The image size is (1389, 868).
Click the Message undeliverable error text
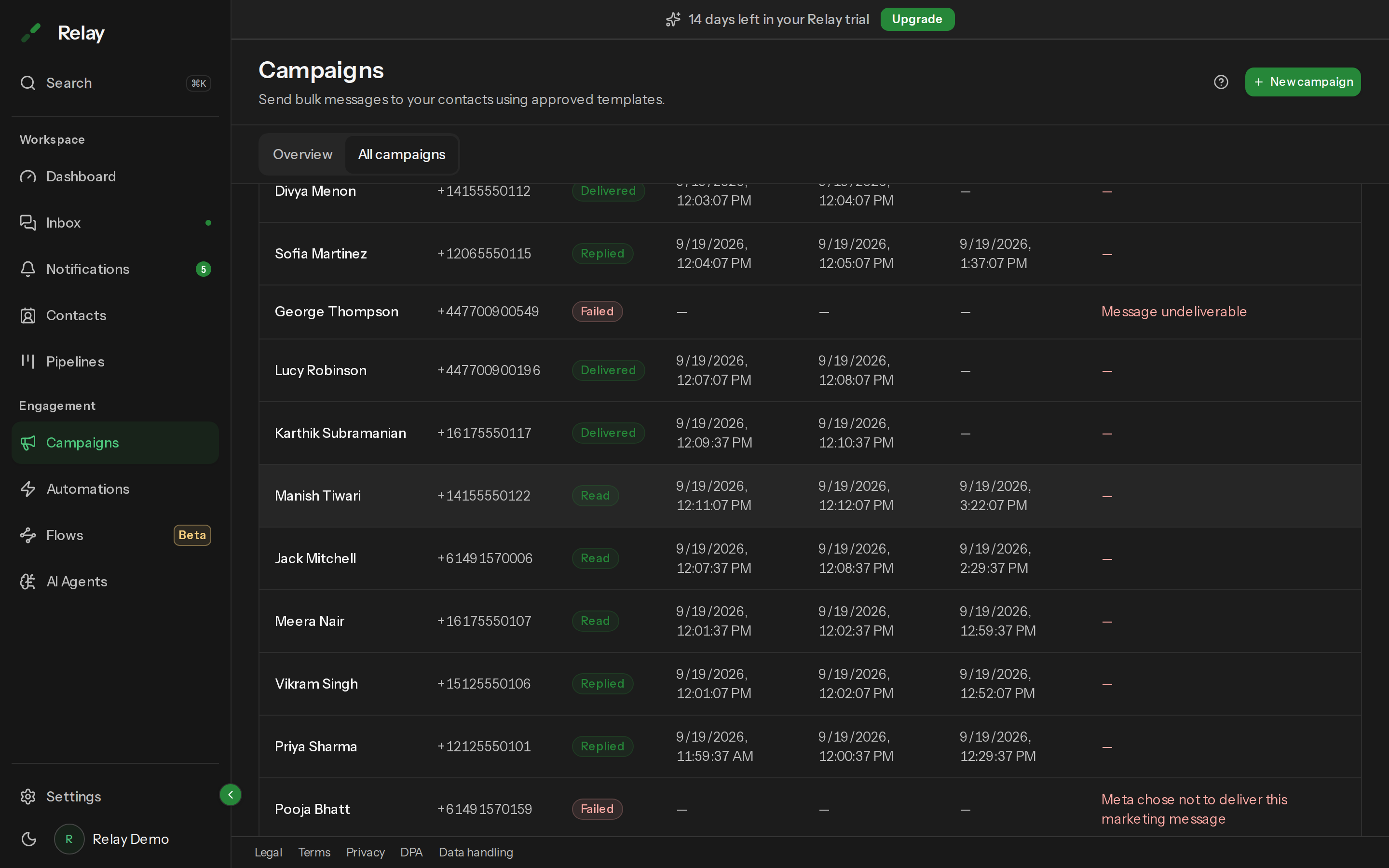pos(1174,312)
